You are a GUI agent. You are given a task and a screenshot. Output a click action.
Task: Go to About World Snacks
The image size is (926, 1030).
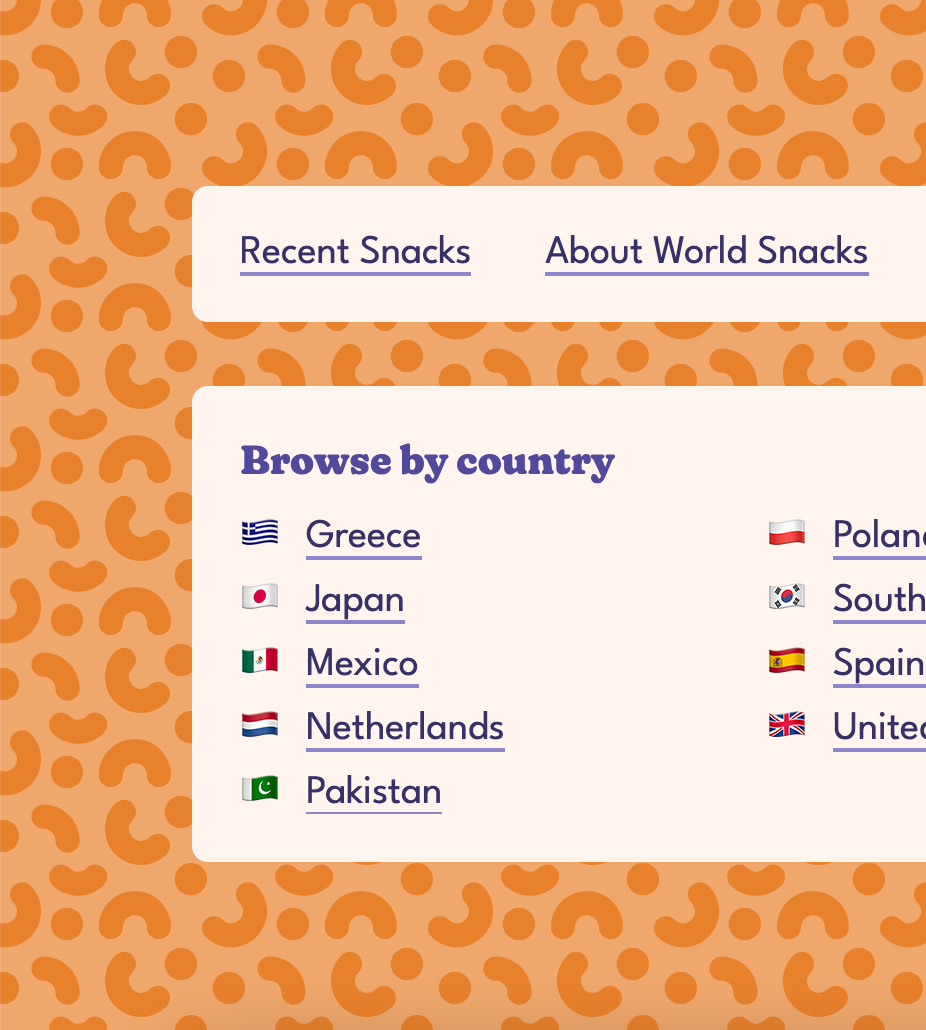click(x=706, y=251)
